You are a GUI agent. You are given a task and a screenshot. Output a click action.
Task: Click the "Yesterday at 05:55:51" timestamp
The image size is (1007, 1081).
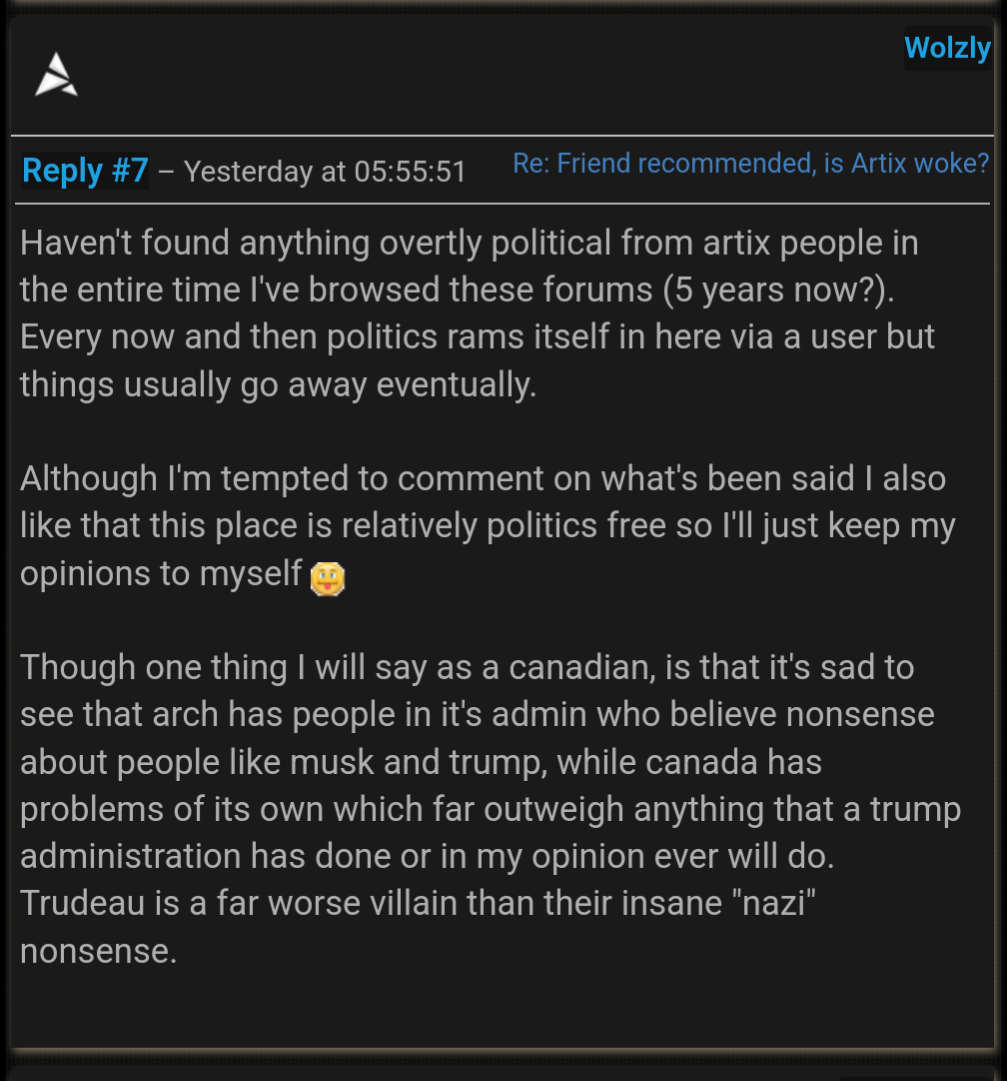click(325, 172)
